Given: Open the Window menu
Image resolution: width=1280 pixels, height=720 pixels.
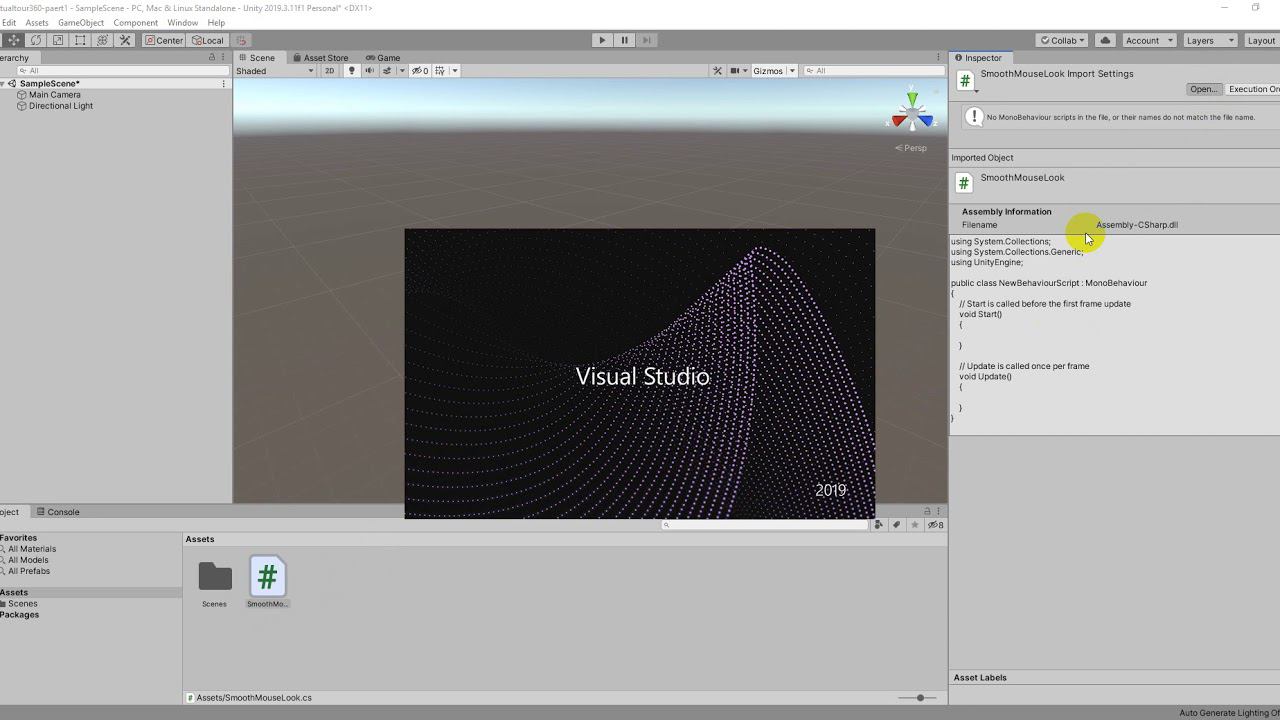Looking at the screenshot, I should coord(183,22).
